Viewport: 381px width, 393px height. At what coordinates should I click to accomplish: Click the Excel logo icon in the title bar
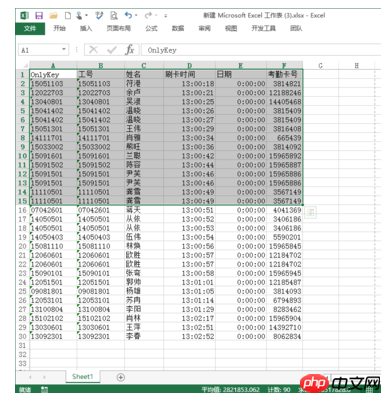[25, 16]
